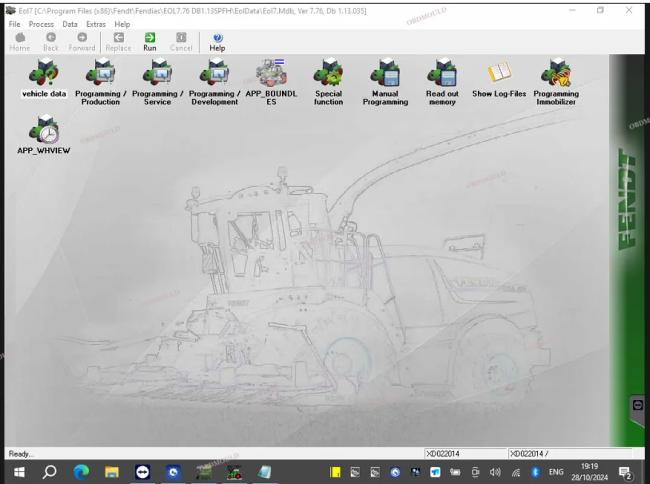This screenshot has width=650, height=484.
Task: Open the Data menu
Action: [x=70, y=24]
